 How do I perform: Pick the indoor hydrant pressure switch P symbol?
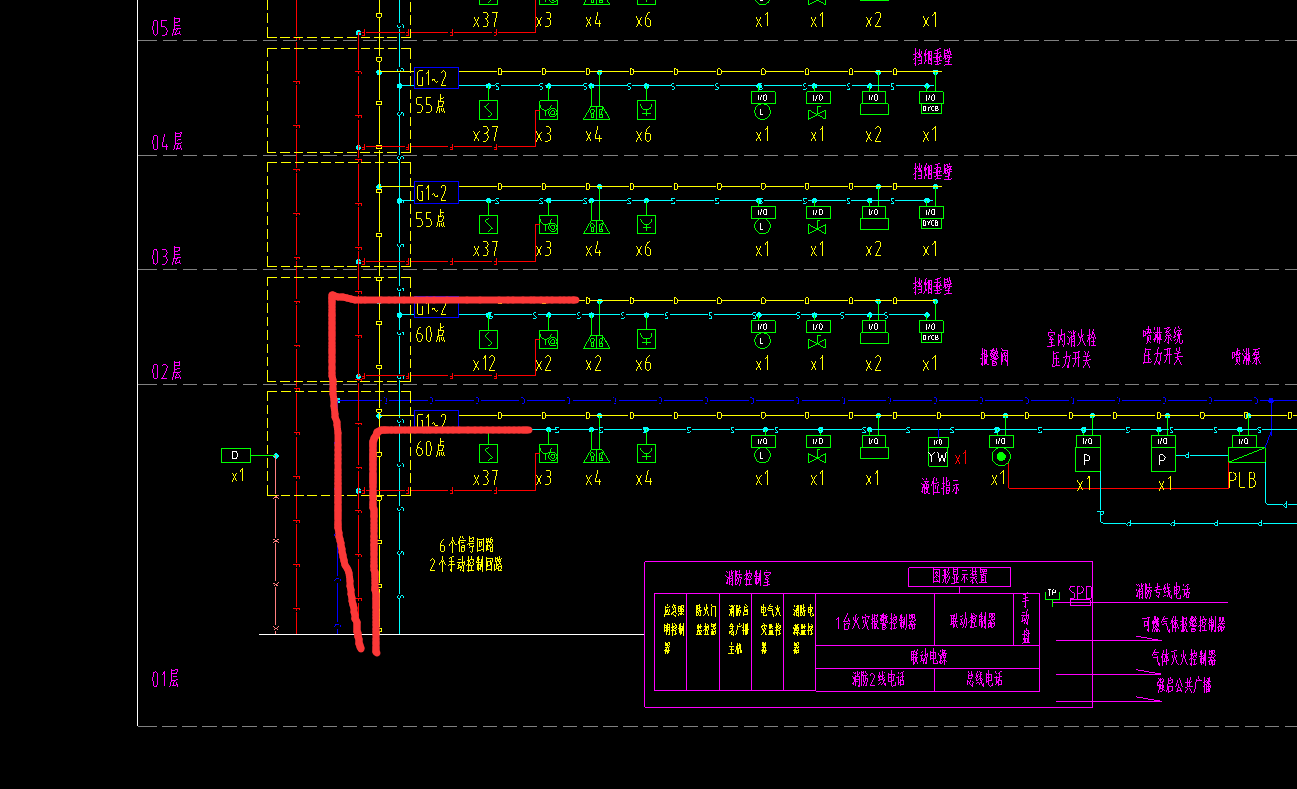1087,460
